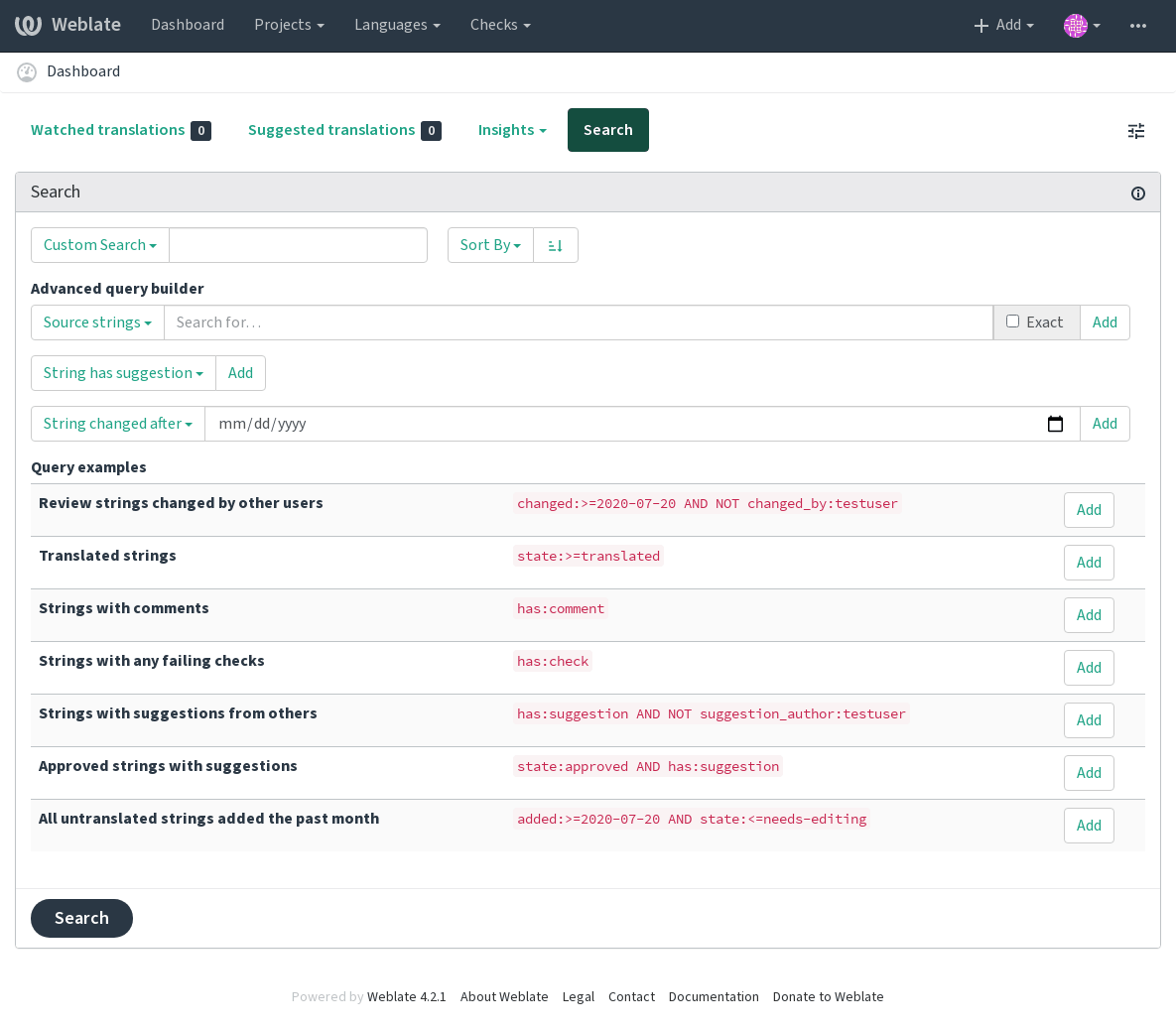Add the 'Review strings changed by other users' example
This screenshot has height=1030, width=1176.
[x=1089, y=510]
